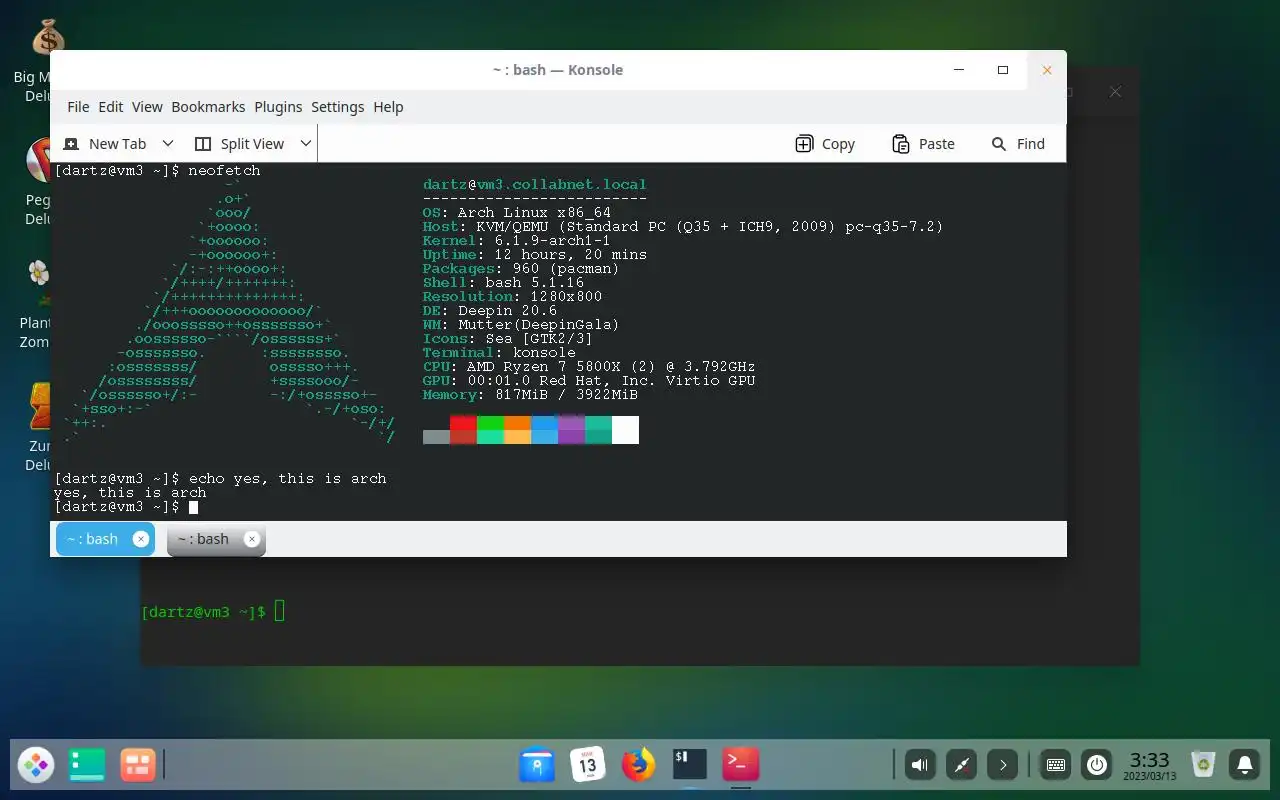
Task: Close the background terminal window
Action: pos(1115,92)
